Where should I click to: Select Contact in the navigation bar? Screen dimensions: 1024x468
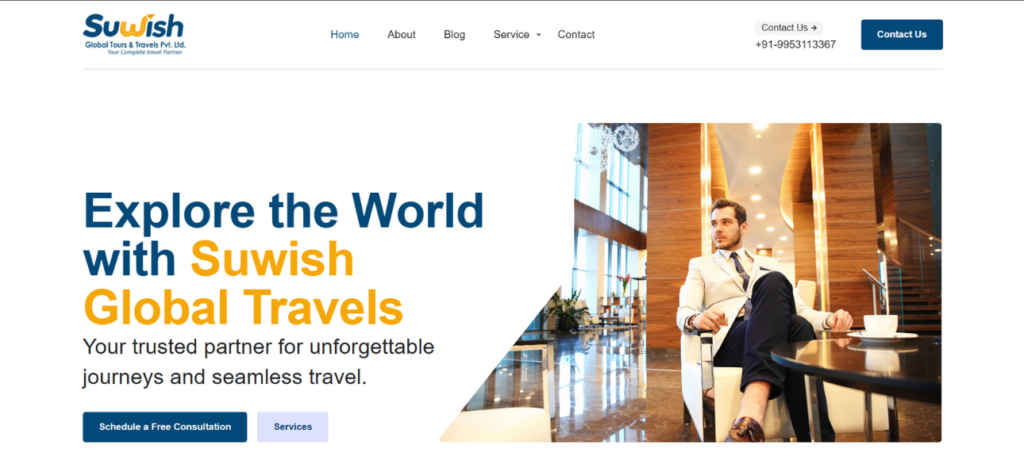coord(576,35)
